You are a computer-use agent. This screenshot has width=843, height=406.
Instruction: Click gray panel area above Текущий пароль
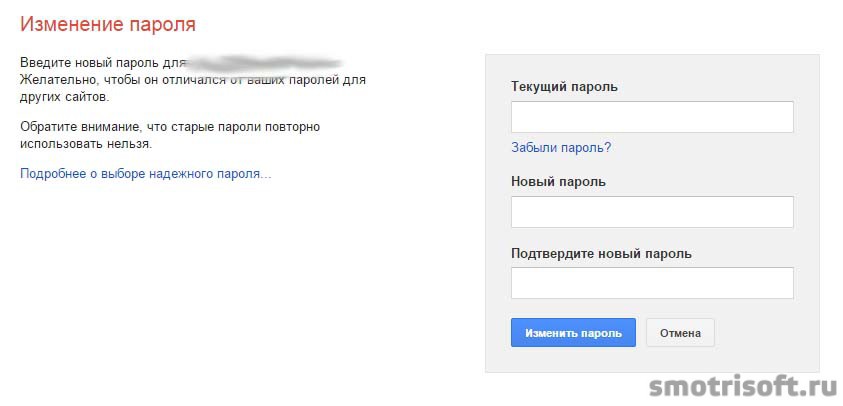click(652, 66)
